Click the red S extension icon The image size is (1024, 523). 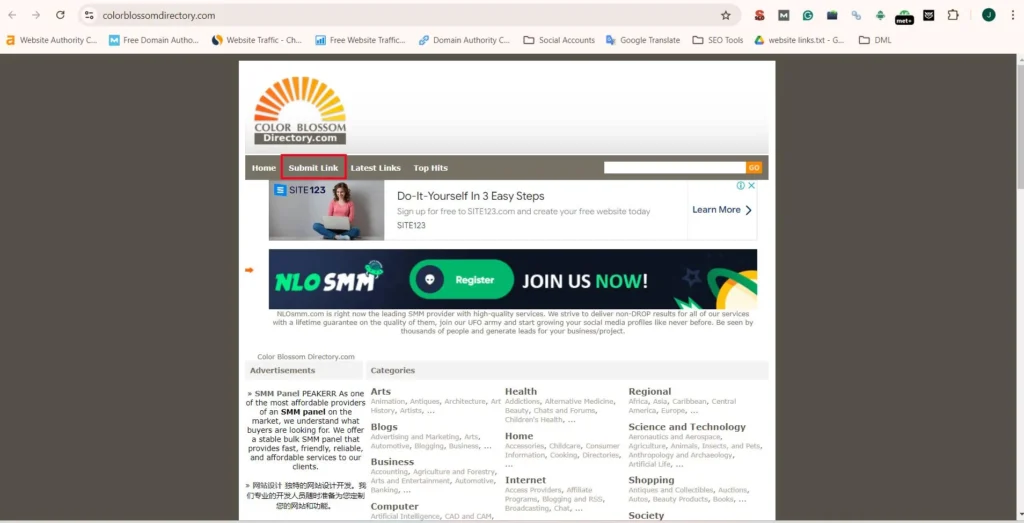[x=760, y=15]
